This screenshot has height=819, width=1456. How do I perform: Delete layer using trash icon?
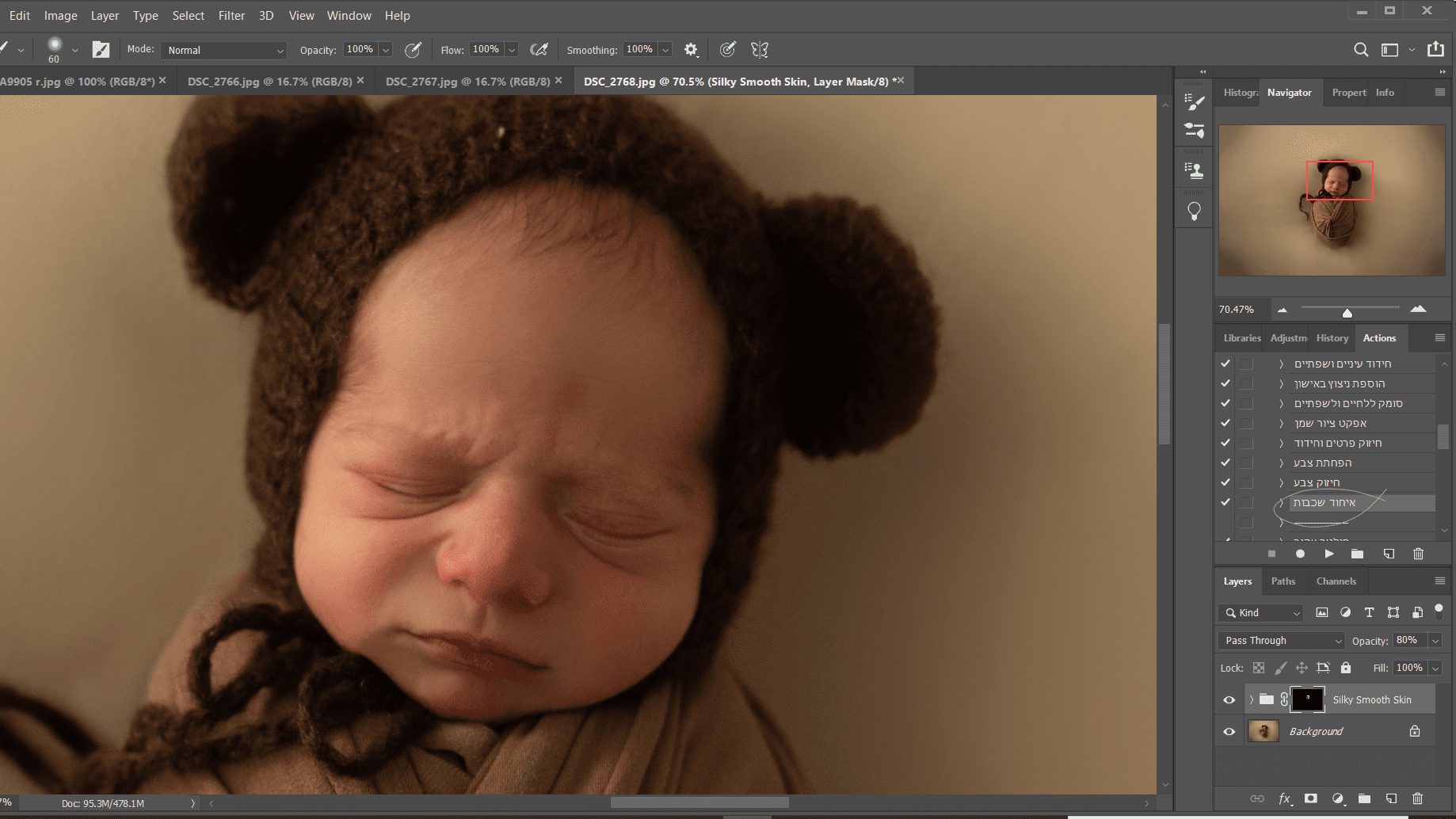tap(1417, 798)
